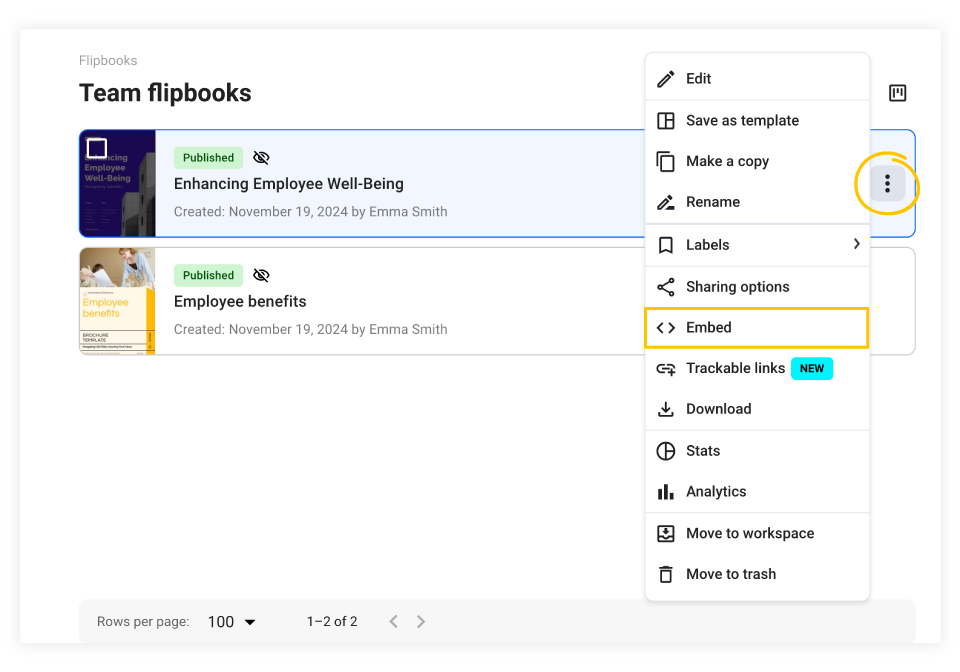Click the layout icon at top right
The image size is (960, 672).
[x=897, y=92]
